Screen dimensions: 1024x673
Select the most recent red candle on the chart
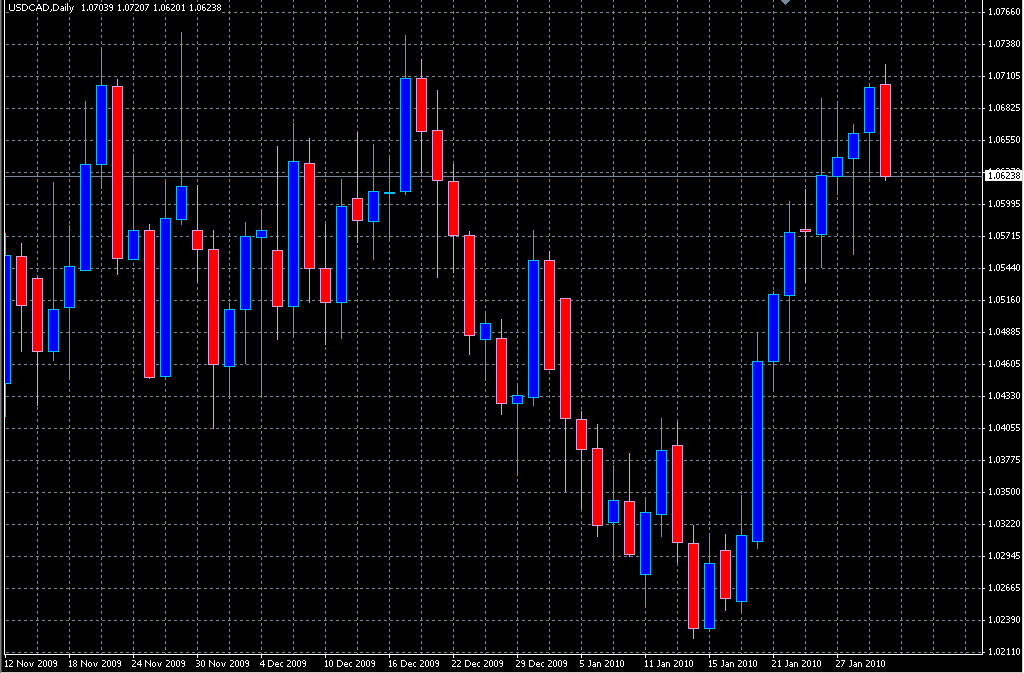[886, 130]
